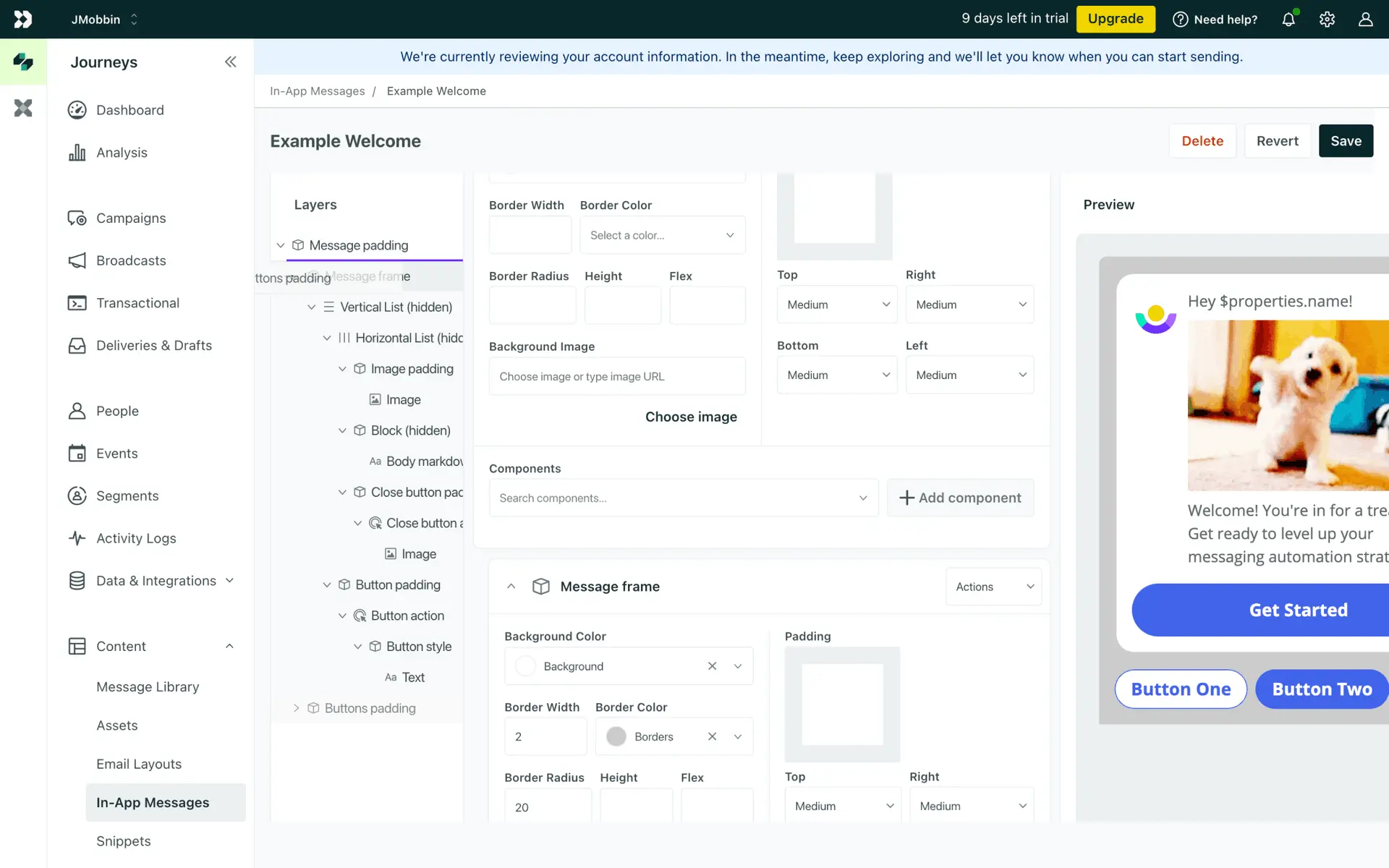
Task: Go to Campaigns in sidebar
Action: click(x=131, y=218)
